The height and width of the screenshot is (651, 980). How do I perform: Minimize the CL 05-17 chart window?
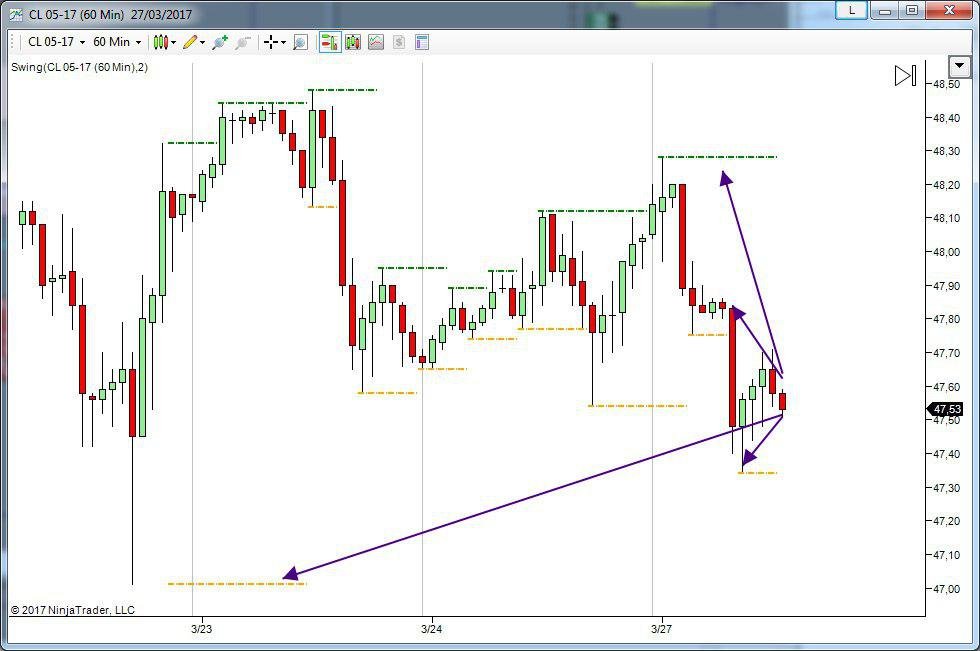pyautogui.click(x=884, y=11)
